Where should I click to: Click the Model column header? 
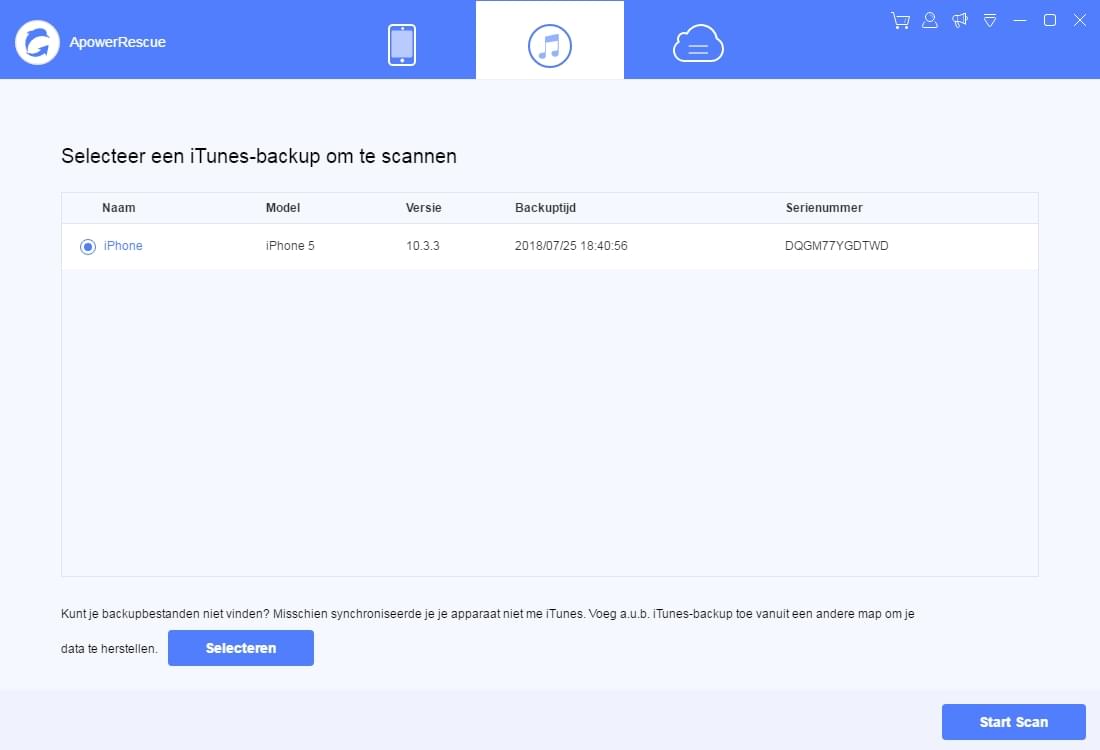tap(283, 208)
